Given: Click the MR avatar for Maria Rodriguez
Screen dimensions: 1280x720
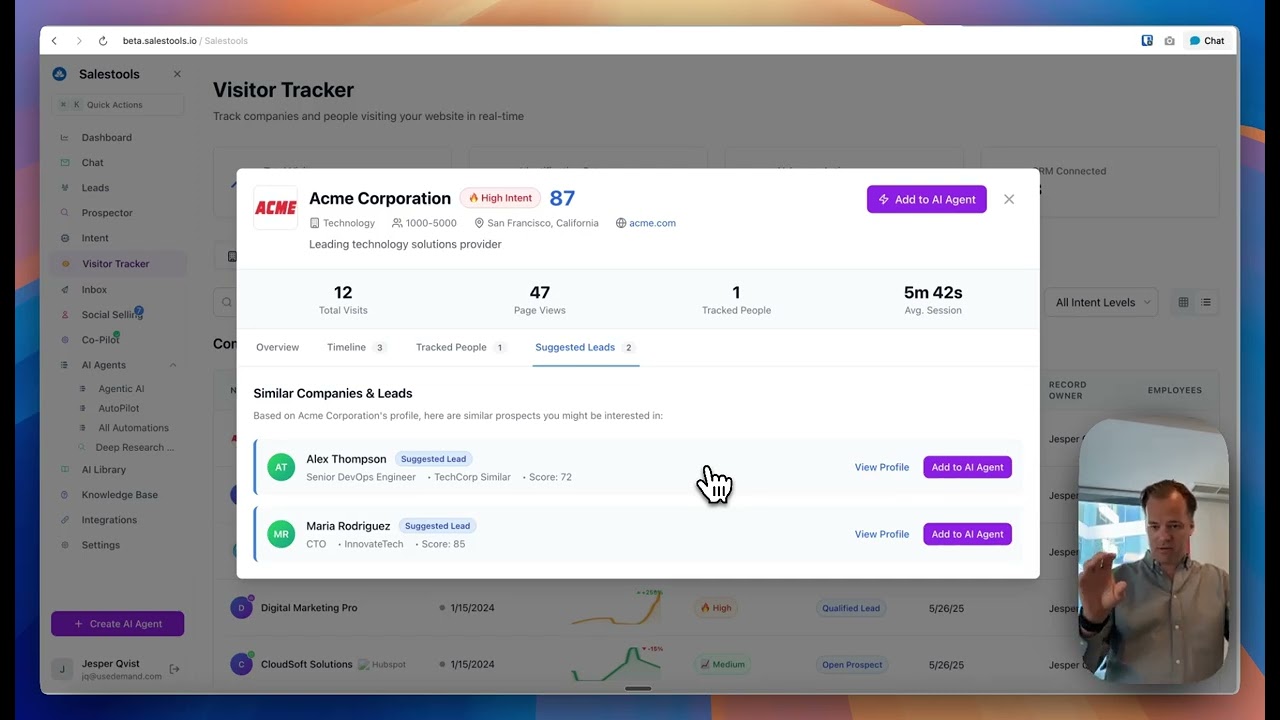Looking at the screenshot, I should (x=281, y=534).
